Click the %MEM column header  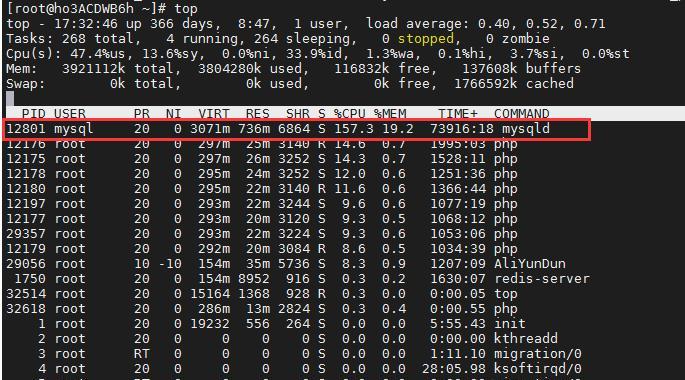coord(390,114)
